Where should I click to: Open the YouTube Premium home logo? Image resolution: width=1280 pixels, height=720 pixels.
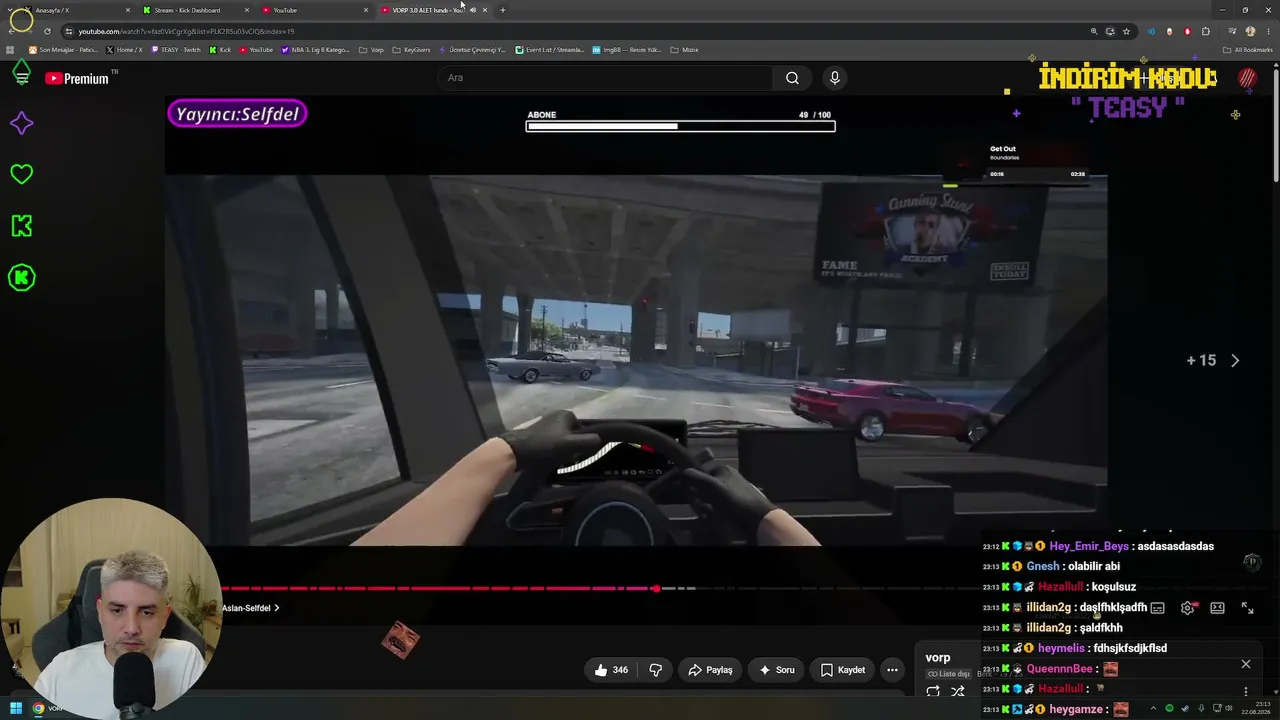(x=77, y=78)
